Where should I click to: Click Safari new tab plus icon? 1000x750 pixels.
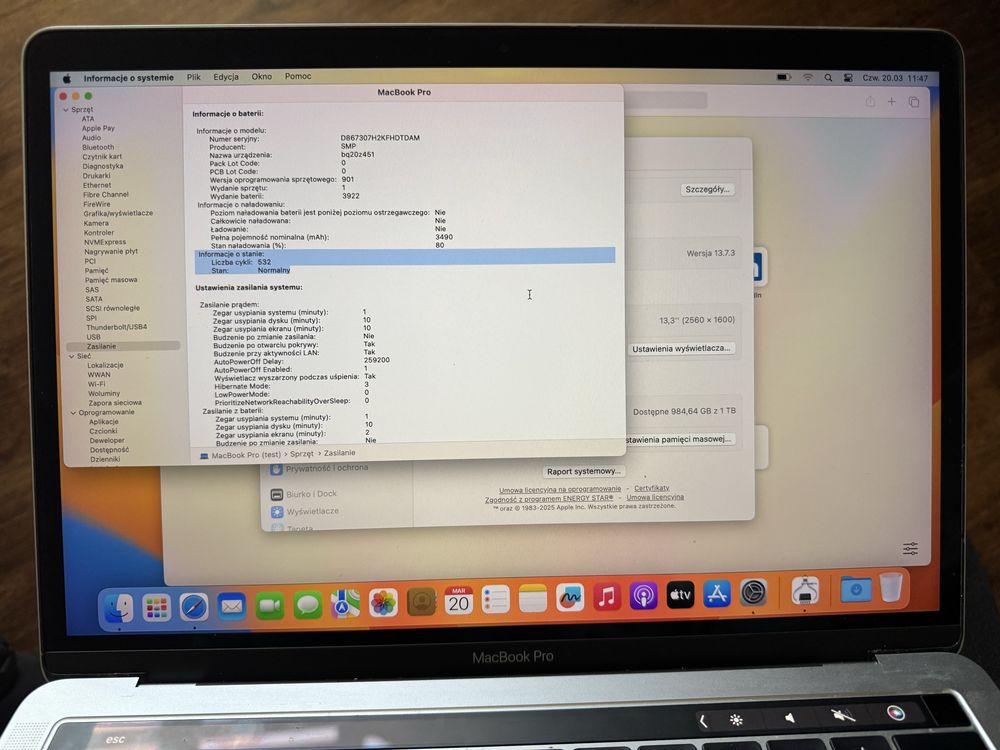pos(892,101)
